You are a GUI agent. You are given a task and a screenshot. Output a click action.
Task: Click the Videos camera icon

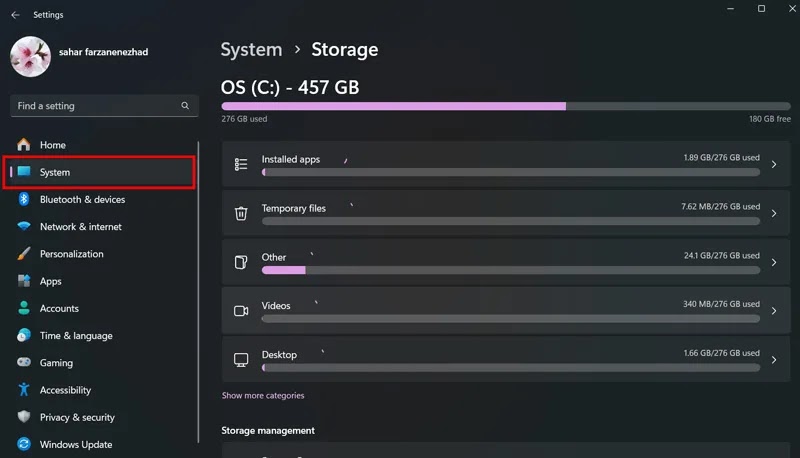[x=241, y=311]
